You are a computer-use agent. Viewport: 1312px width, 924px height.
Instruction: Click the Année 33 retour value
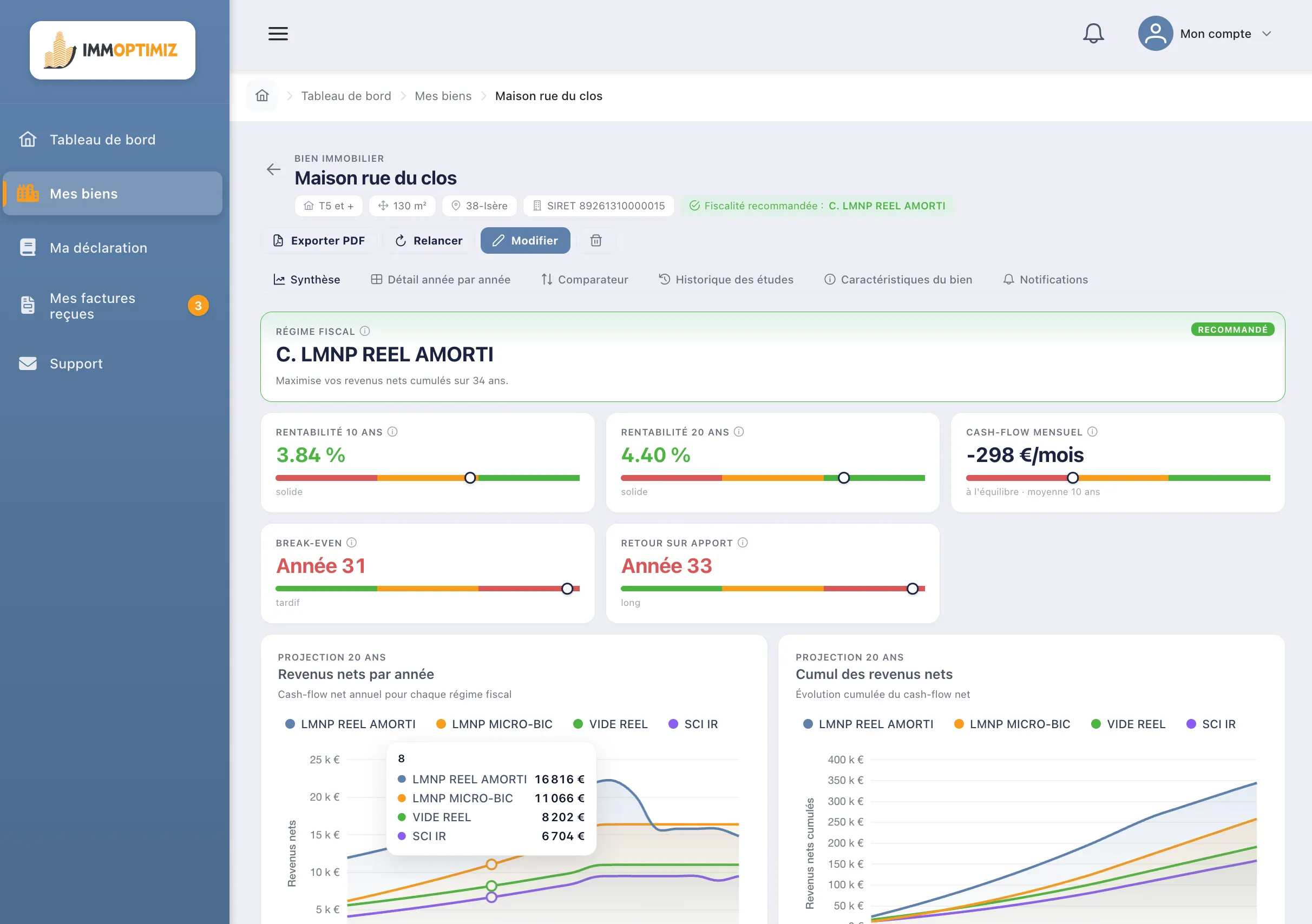click(x=666, y=566)
